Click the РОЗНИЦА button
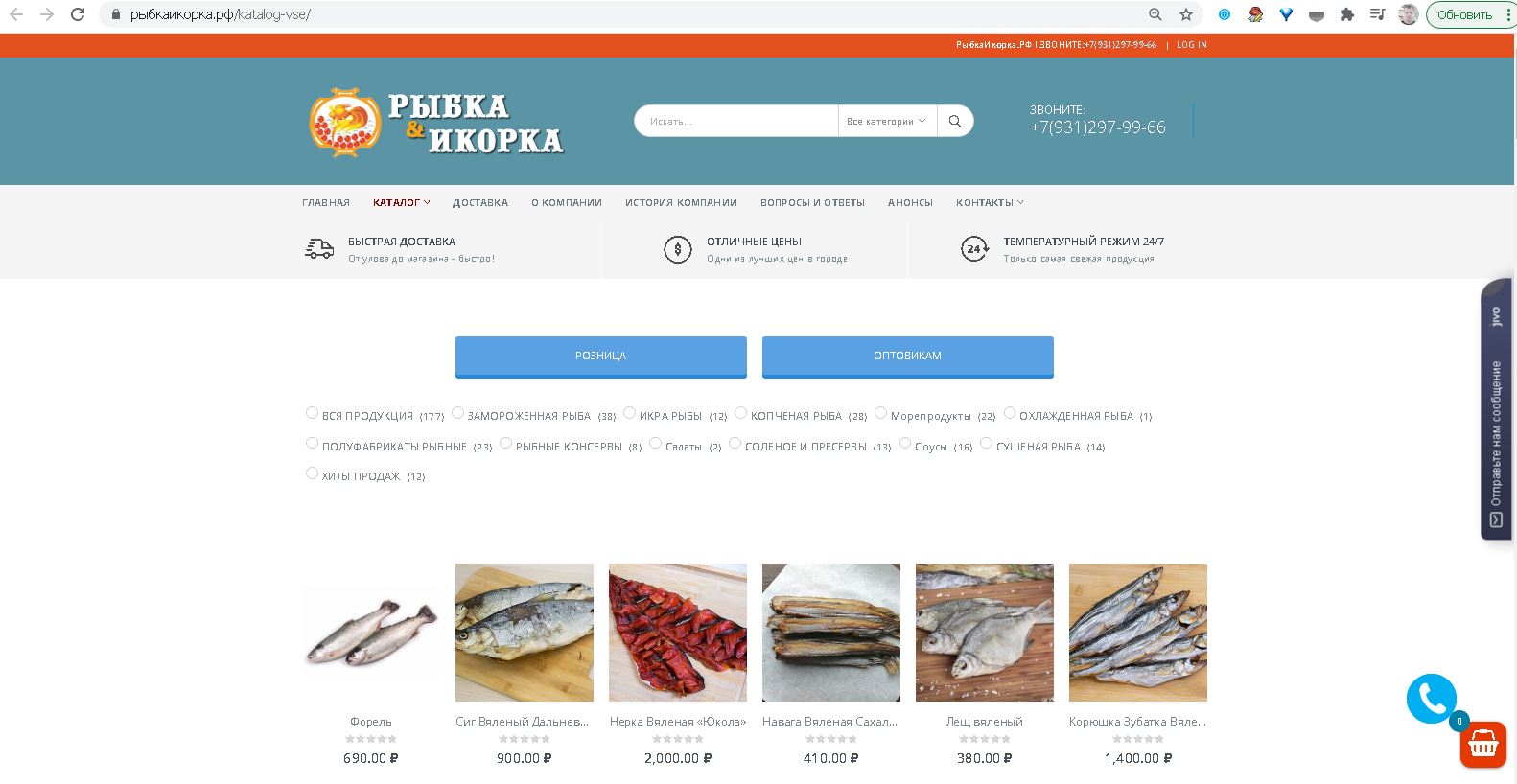The height and width of the screenshot is (784, 1517). point(600,356)
